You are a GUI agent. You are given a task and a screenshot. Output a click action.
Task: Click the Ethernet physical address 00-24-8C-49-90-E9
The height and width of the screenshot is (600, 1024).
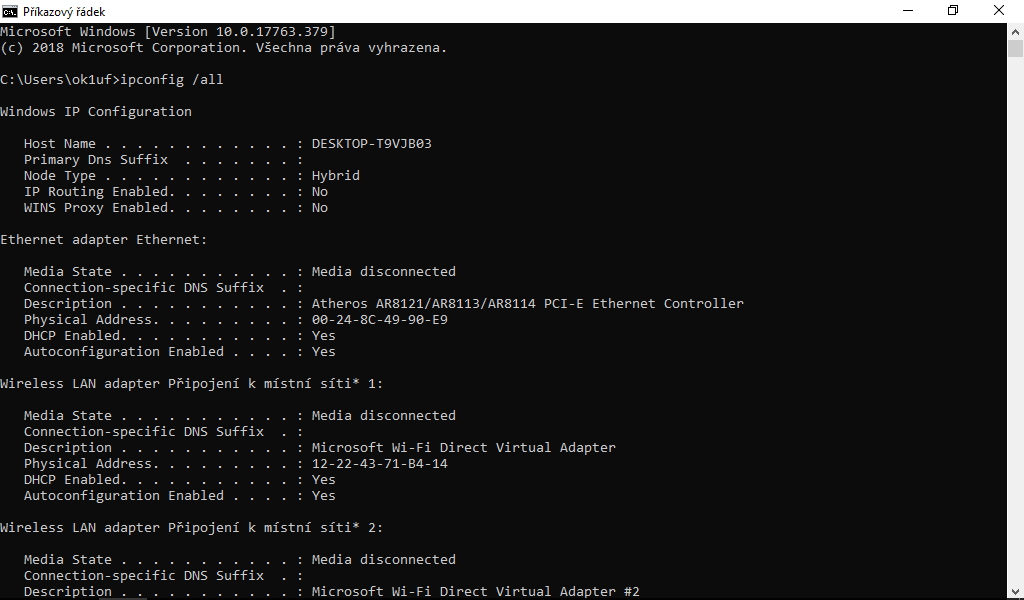click(379, 319)
